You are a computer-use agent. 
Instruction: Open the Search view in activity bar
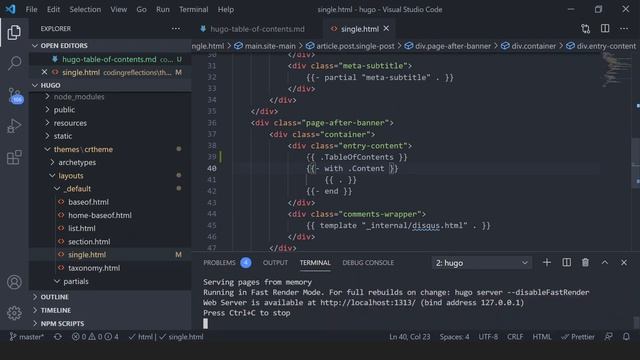(14, 63)
